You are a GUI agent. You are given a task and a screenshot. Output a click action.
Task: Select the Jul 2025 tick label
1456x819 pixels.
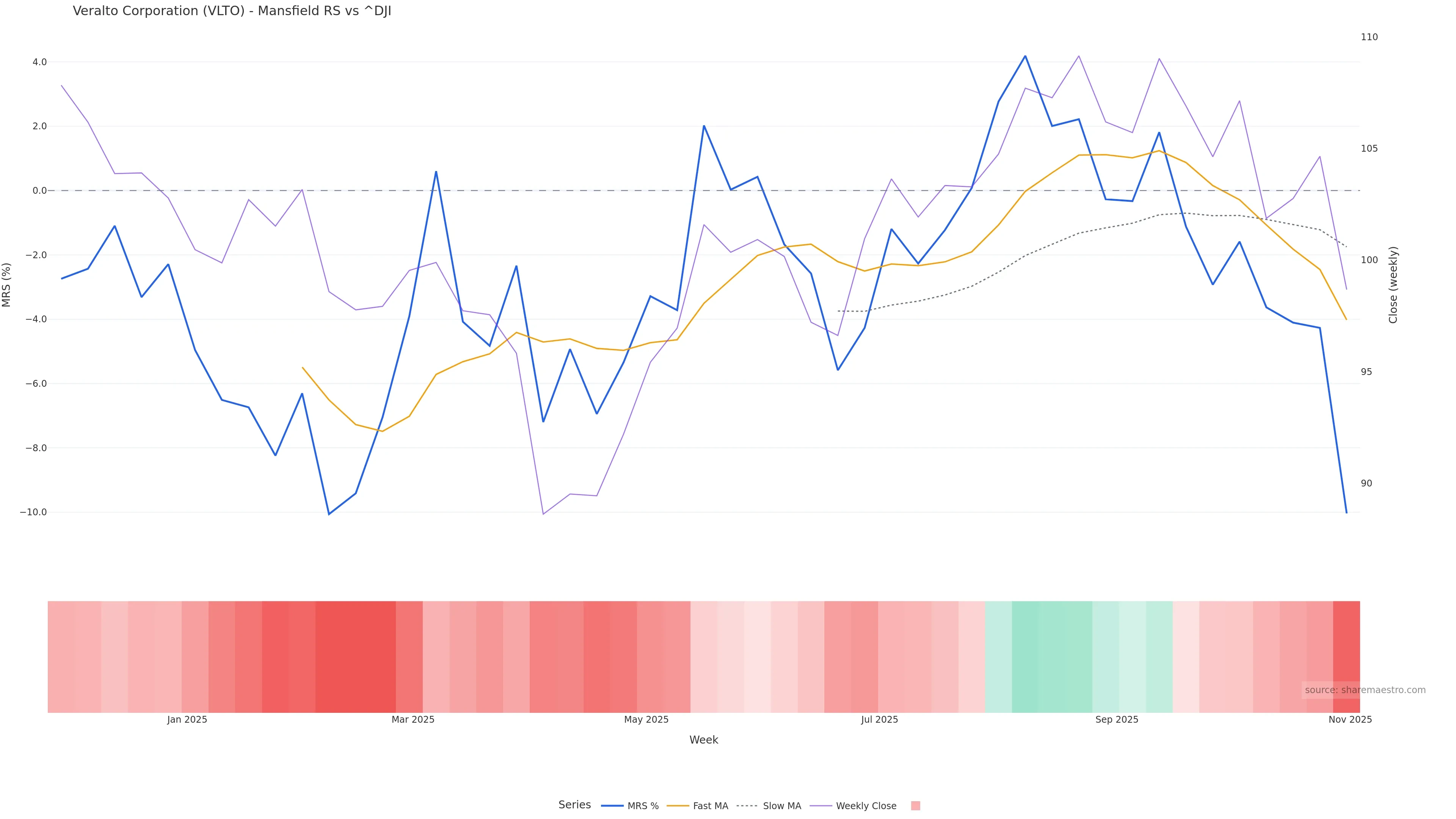(x=880, y=720)
